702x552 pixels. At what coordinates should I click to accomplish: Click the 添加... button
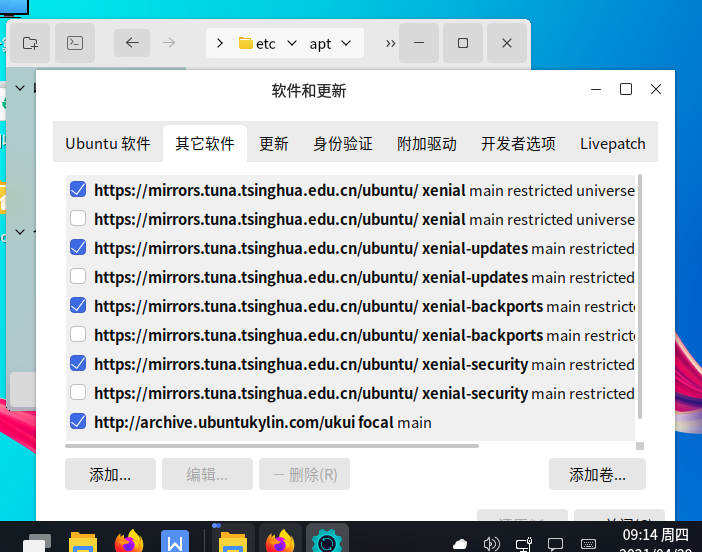coord(110,474)
